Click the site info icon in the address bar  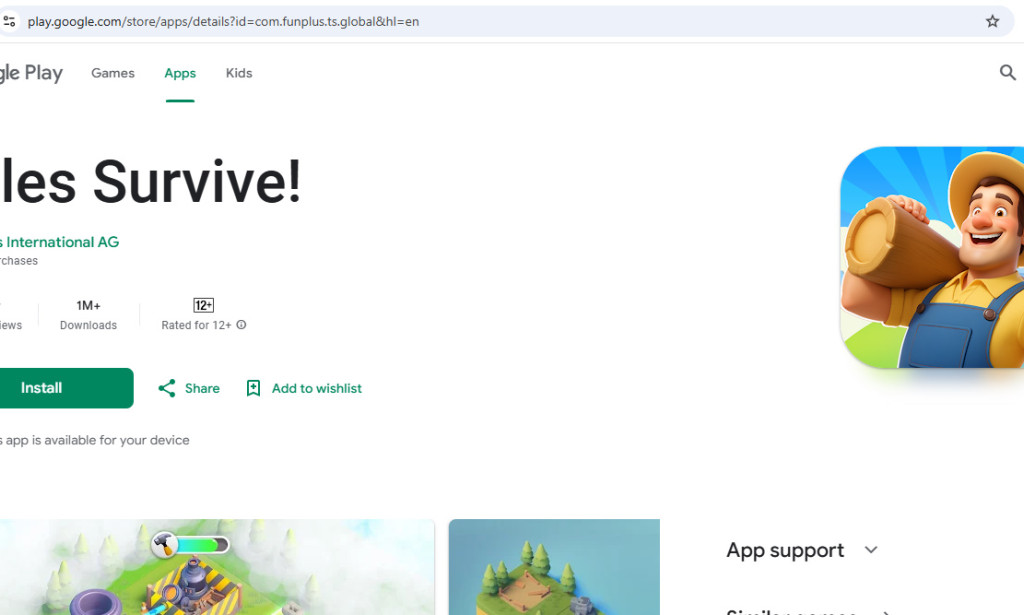[x=10, y=20]
